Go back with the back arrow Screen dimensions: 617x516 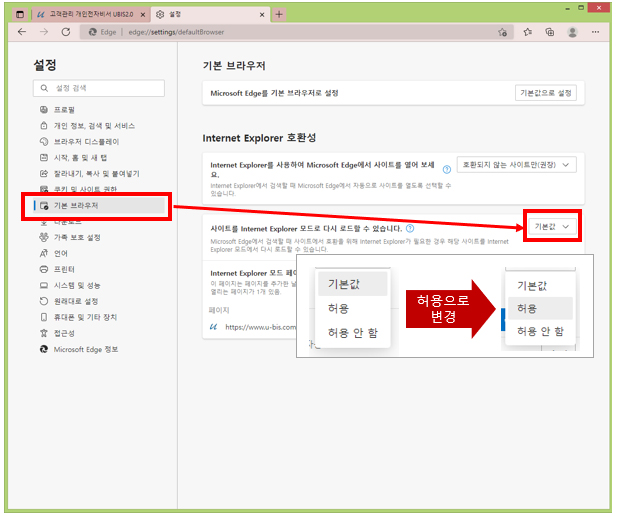(x=22, y=32)
